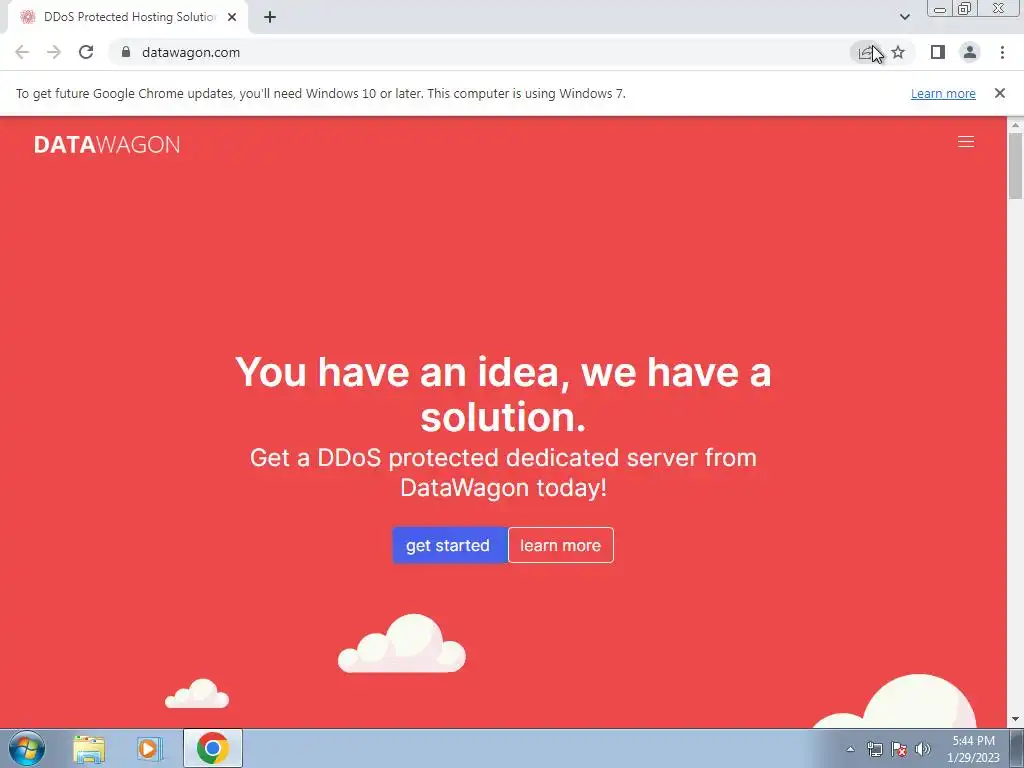Dismiss the Chrome update notification bar
Image resolution: width=1024 pixels, height=768 pixels.
coord(1000,93)
